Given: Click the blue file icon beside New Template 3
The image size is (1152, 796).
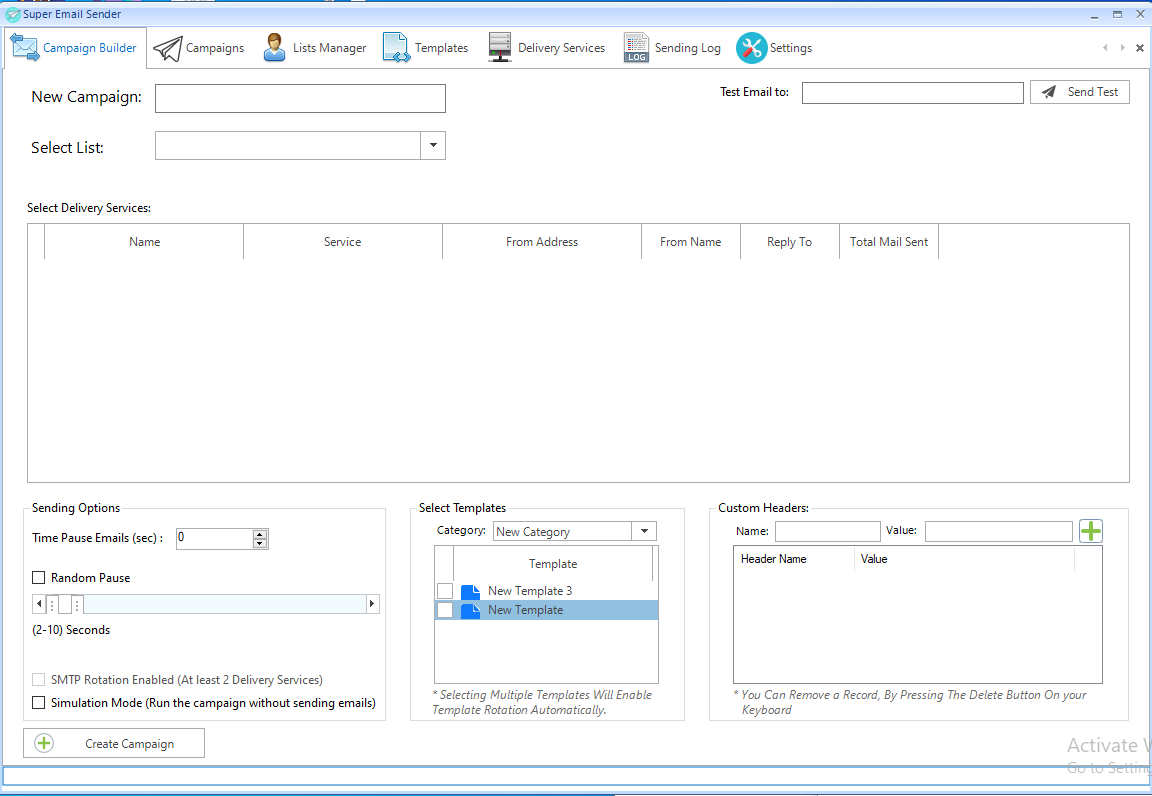Looking at the screenshot, I should pos(470,591).
